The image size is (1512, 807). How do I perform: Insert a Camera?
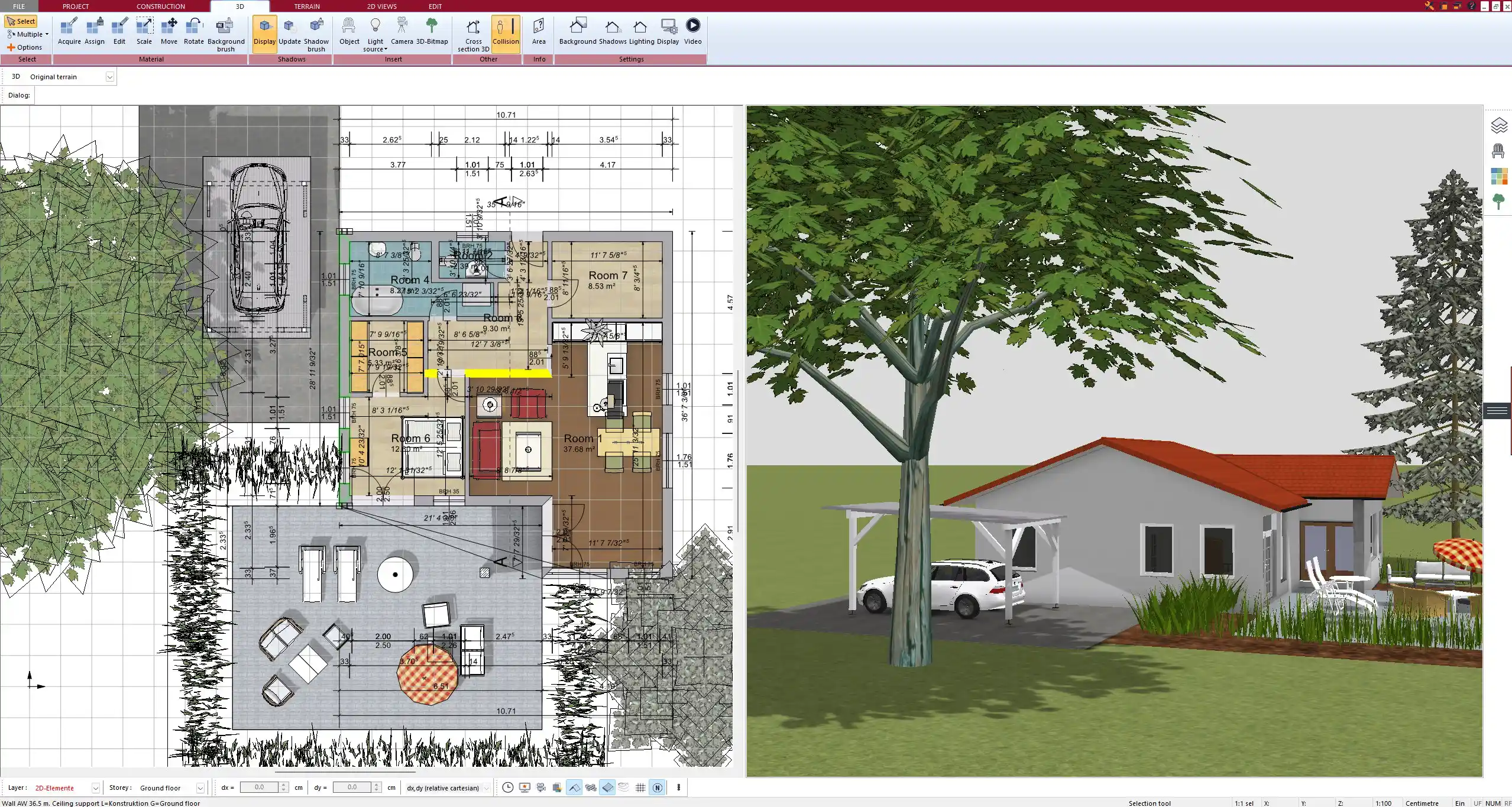point(402,31)
